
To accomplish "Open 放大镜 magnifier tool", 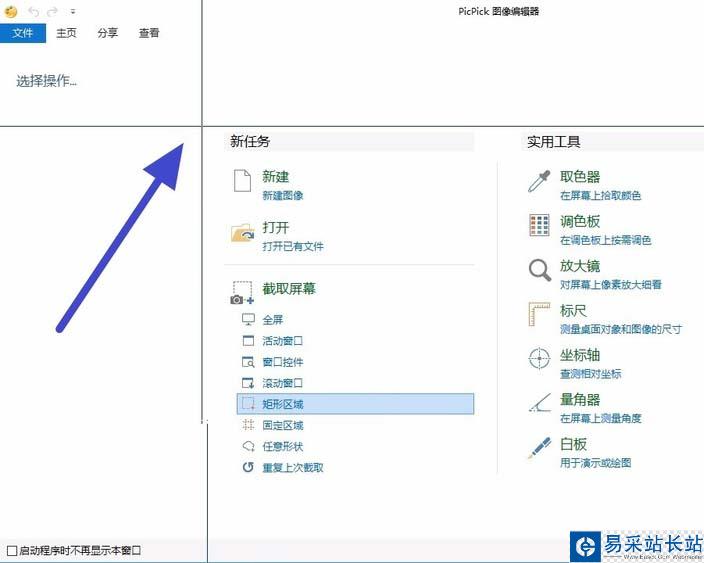I will (x=580, y=265).
